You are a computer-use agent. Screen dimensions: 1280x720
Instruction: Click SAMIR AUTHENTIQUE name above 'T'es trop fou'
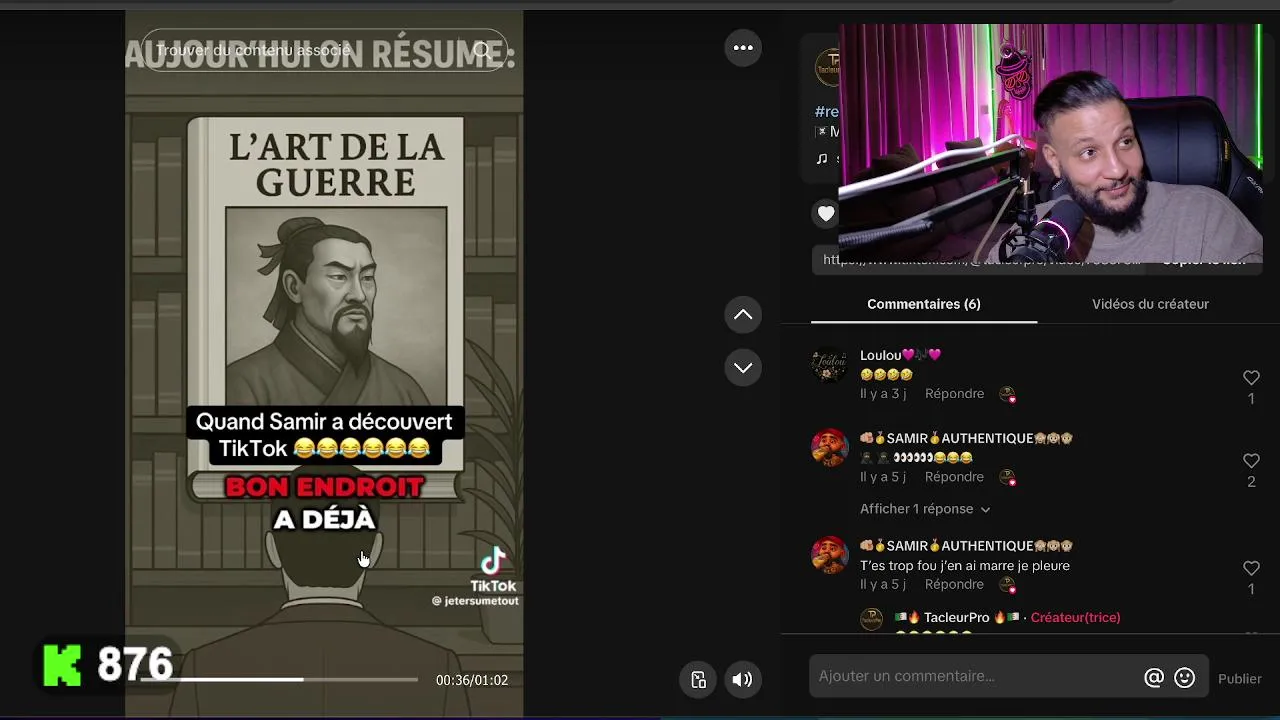tap(967, 546)
